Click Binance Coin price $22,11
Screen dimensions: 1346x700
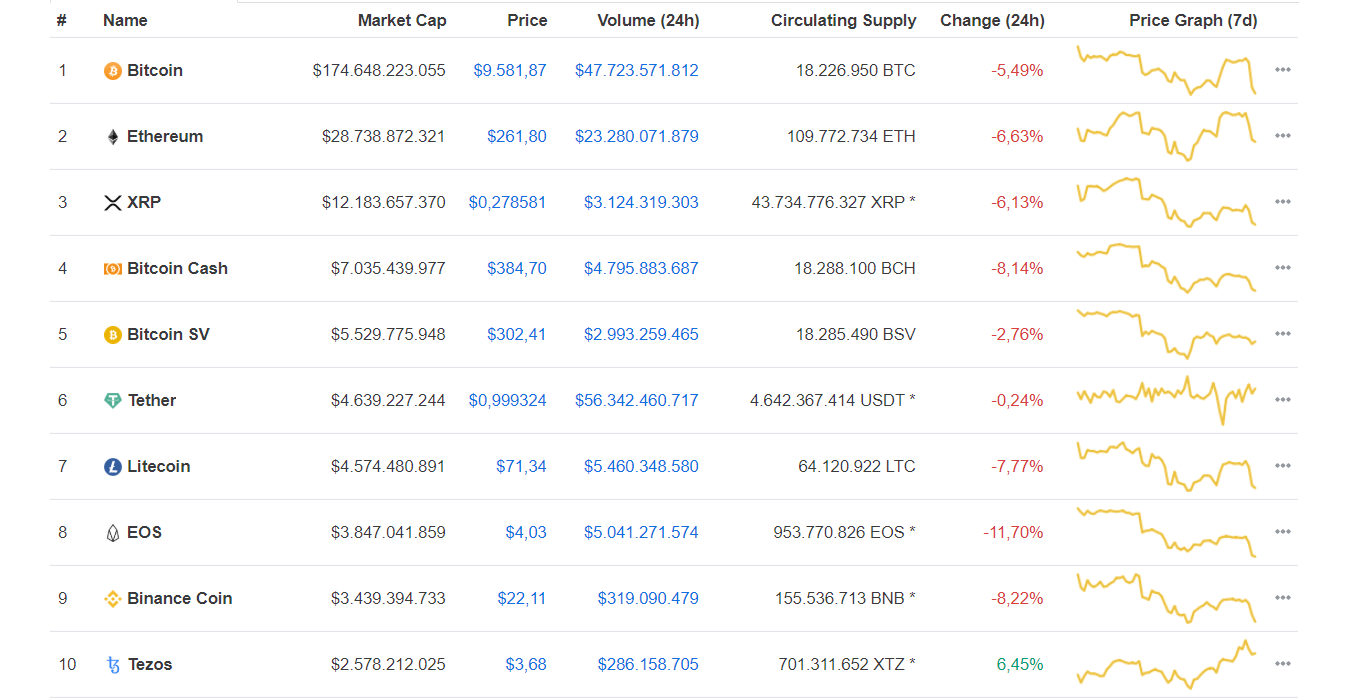[522, 598]
